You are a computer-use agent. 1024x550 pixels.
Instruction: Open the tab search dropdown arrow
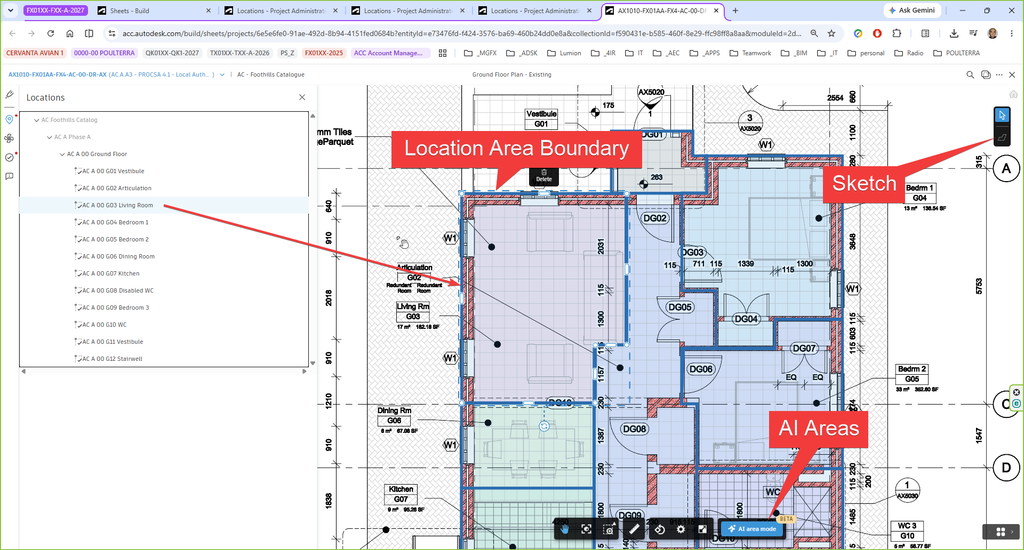[x=10, y=10]
